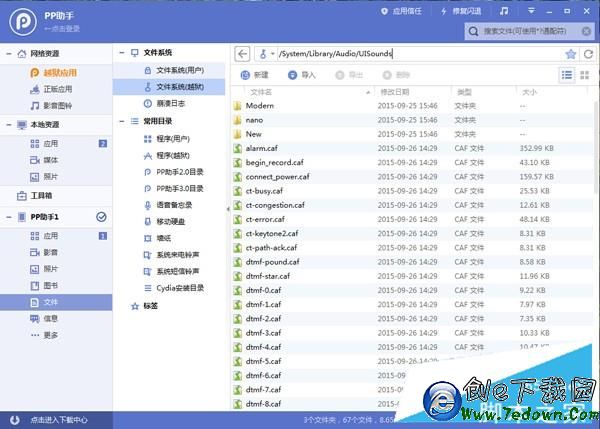The image size is (600, 429).
Task: Click the checkmark circle beside PP助手1
Action: point(101,217)
